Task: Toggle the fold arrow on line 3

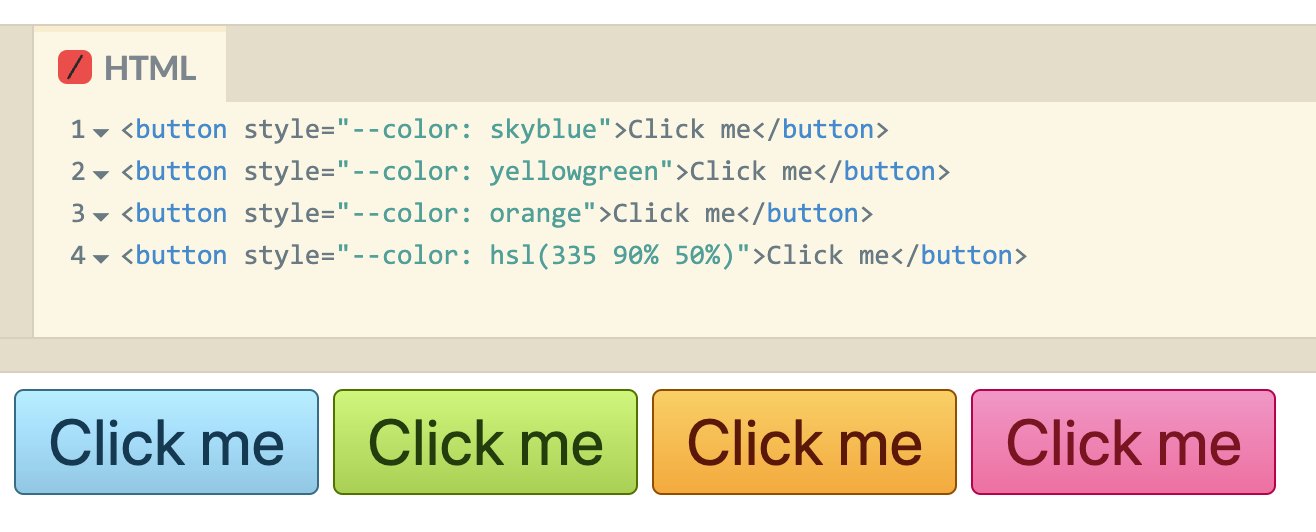Action: pyautogui.click(x=100, y=216)
